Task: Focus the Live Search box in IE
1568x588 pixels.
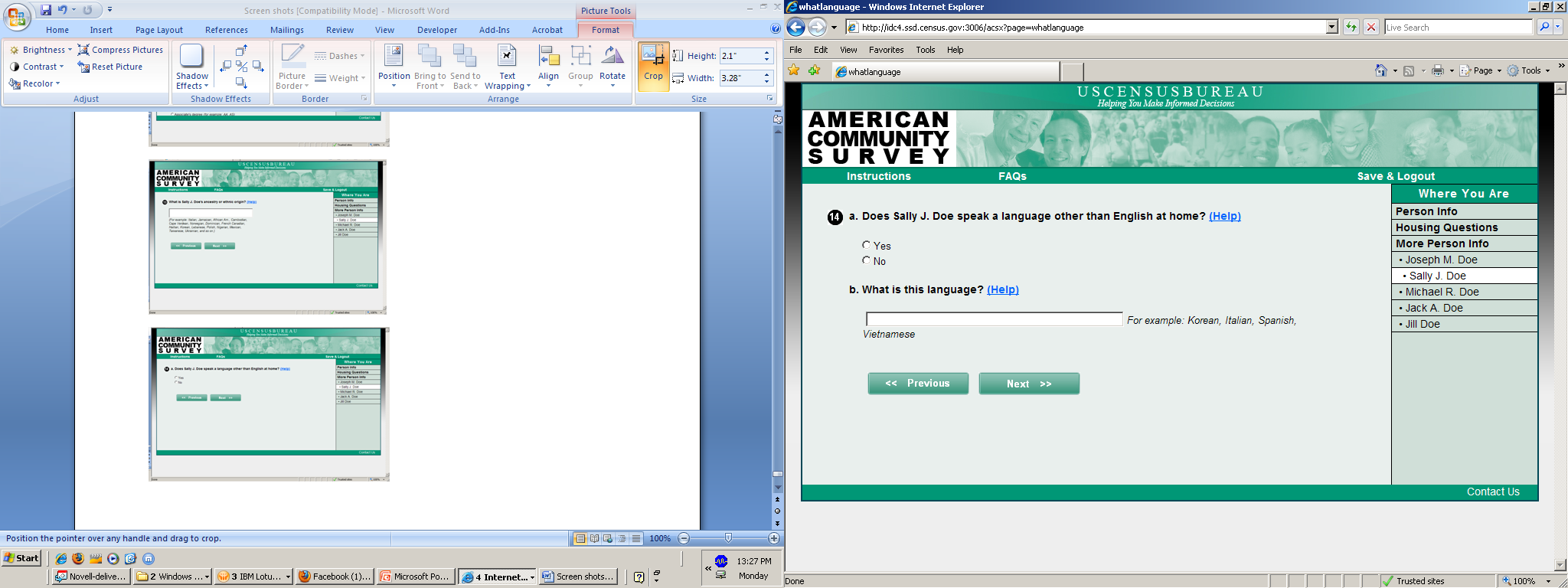Action: click(1459, 28)
